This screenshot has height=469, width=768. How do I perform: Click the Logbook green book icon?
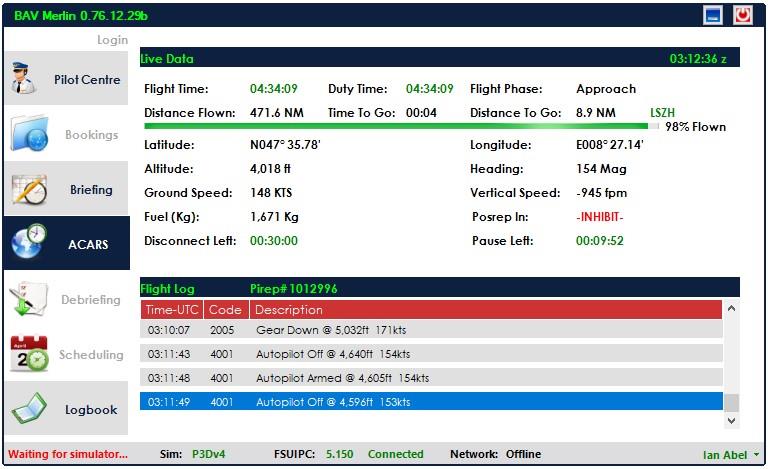29,408
